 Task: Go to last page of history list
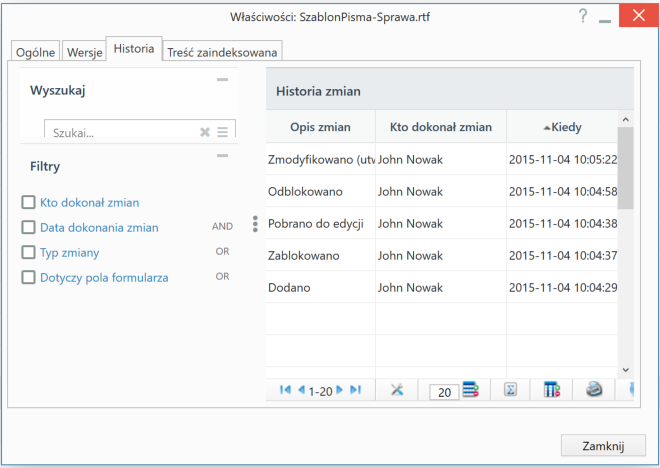(x=355, y=390)
